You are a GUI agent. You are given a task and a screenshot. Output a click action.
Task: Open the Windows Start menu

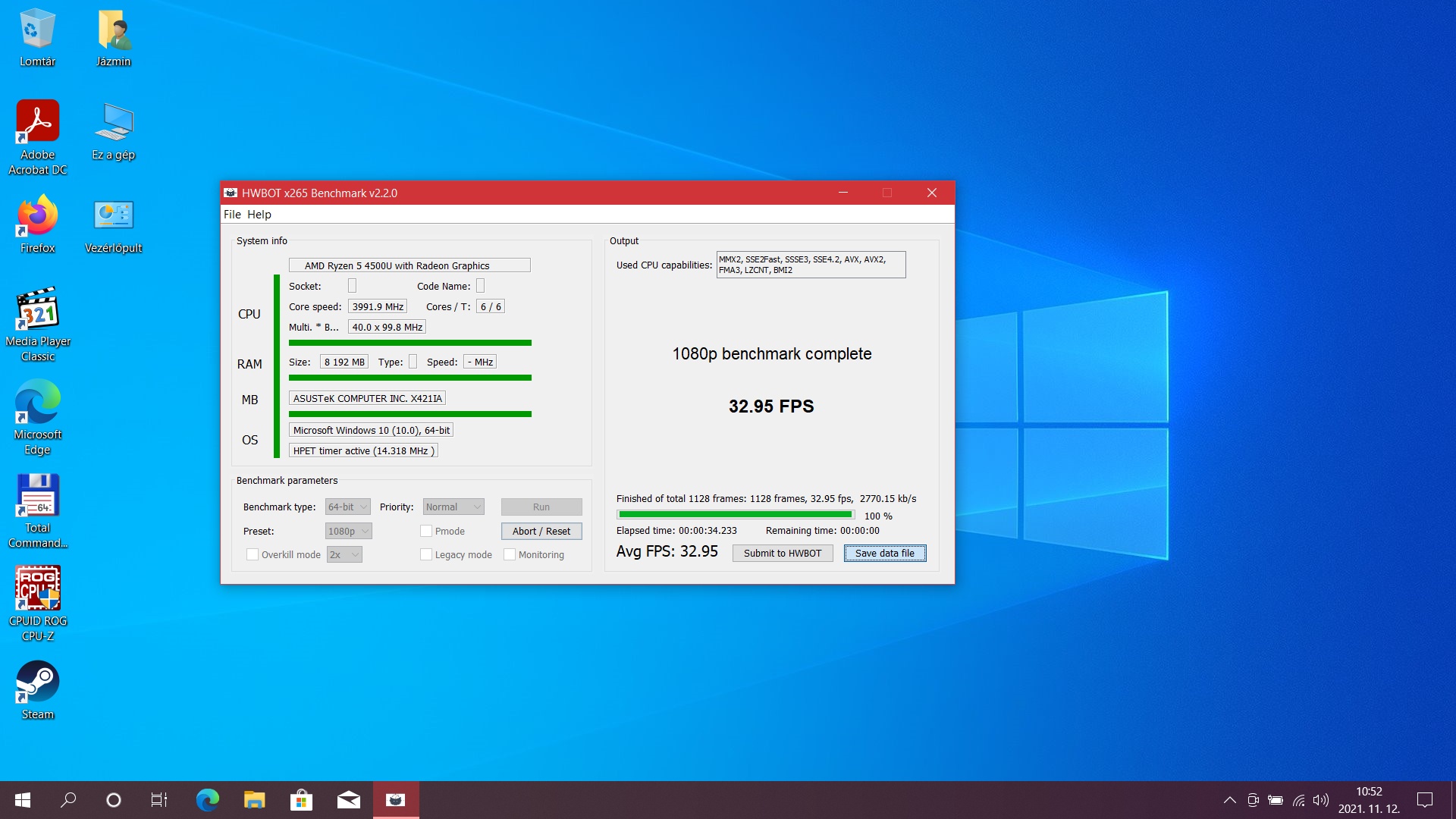[x=23, y=800]
